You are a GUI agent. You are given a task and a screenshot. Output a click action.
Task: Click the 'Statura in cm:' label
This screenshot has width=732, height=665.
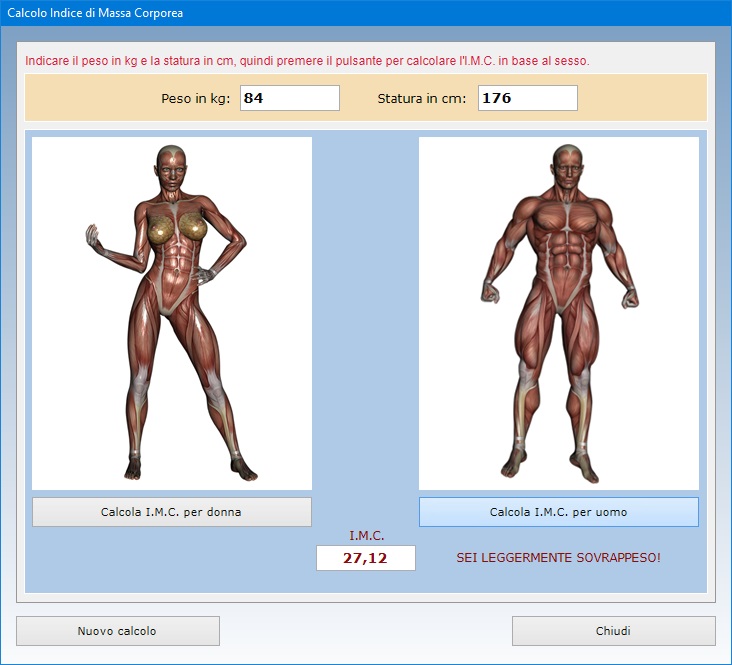pyautogui.click(x=422, y=99)
